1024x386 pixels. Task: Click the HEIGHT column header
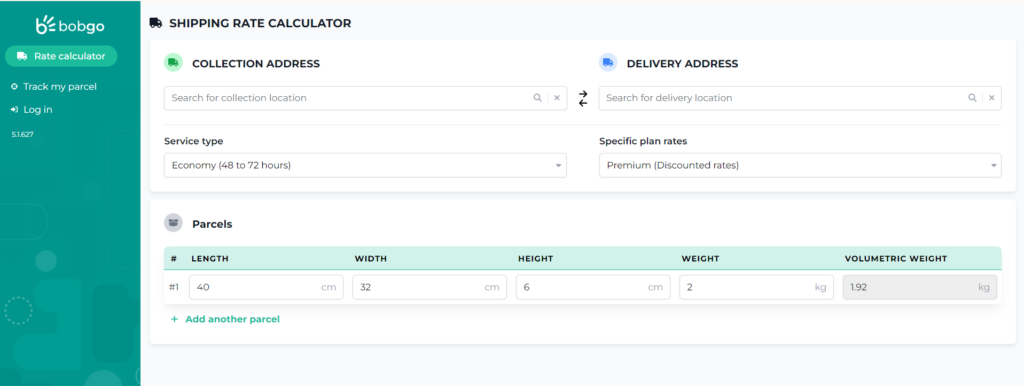click(x=536, y=259)
